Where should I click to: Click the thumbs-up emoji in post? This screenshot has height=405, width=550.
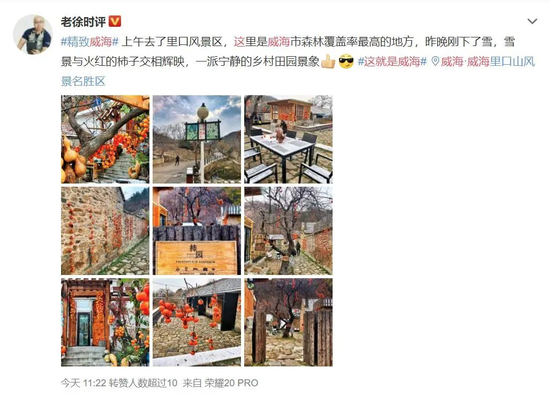click(328, 61)
